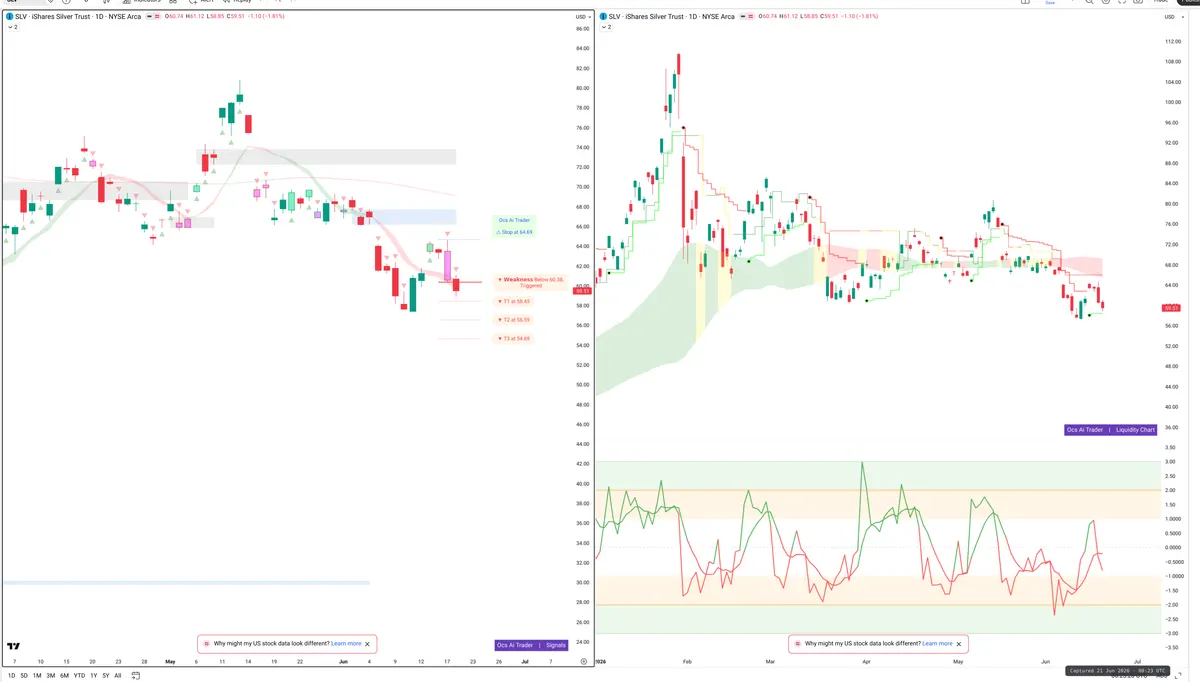Open the go-to-date calendar icon
The image size is (1200, 682).
click(135, 676)
